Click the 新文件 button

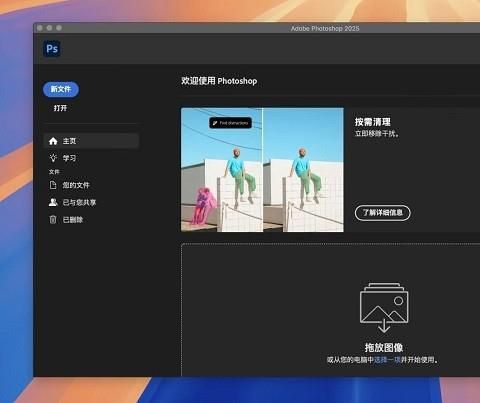[61, 89]
